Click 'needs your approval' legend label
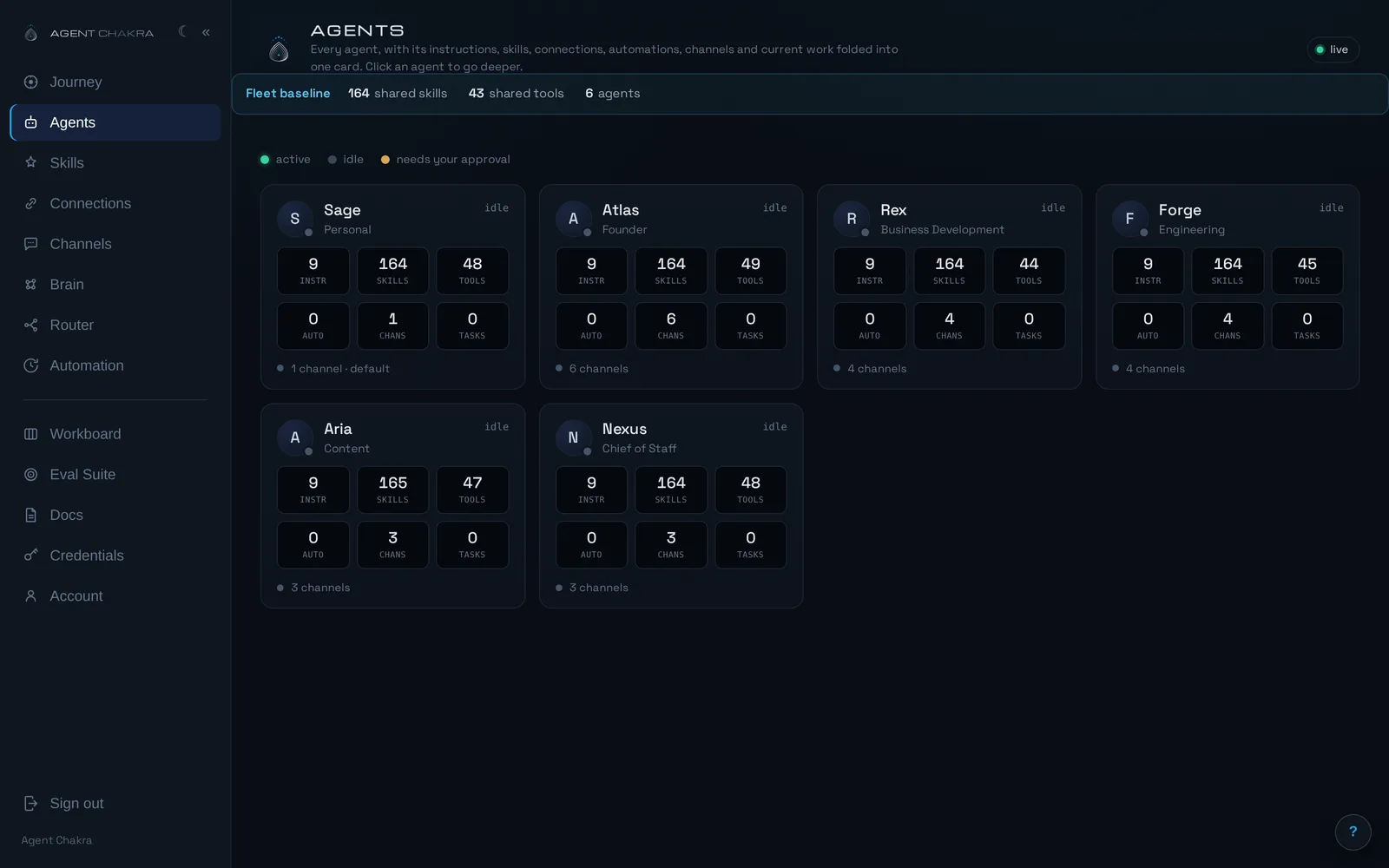1389x868 pixels. coord(453,160)
